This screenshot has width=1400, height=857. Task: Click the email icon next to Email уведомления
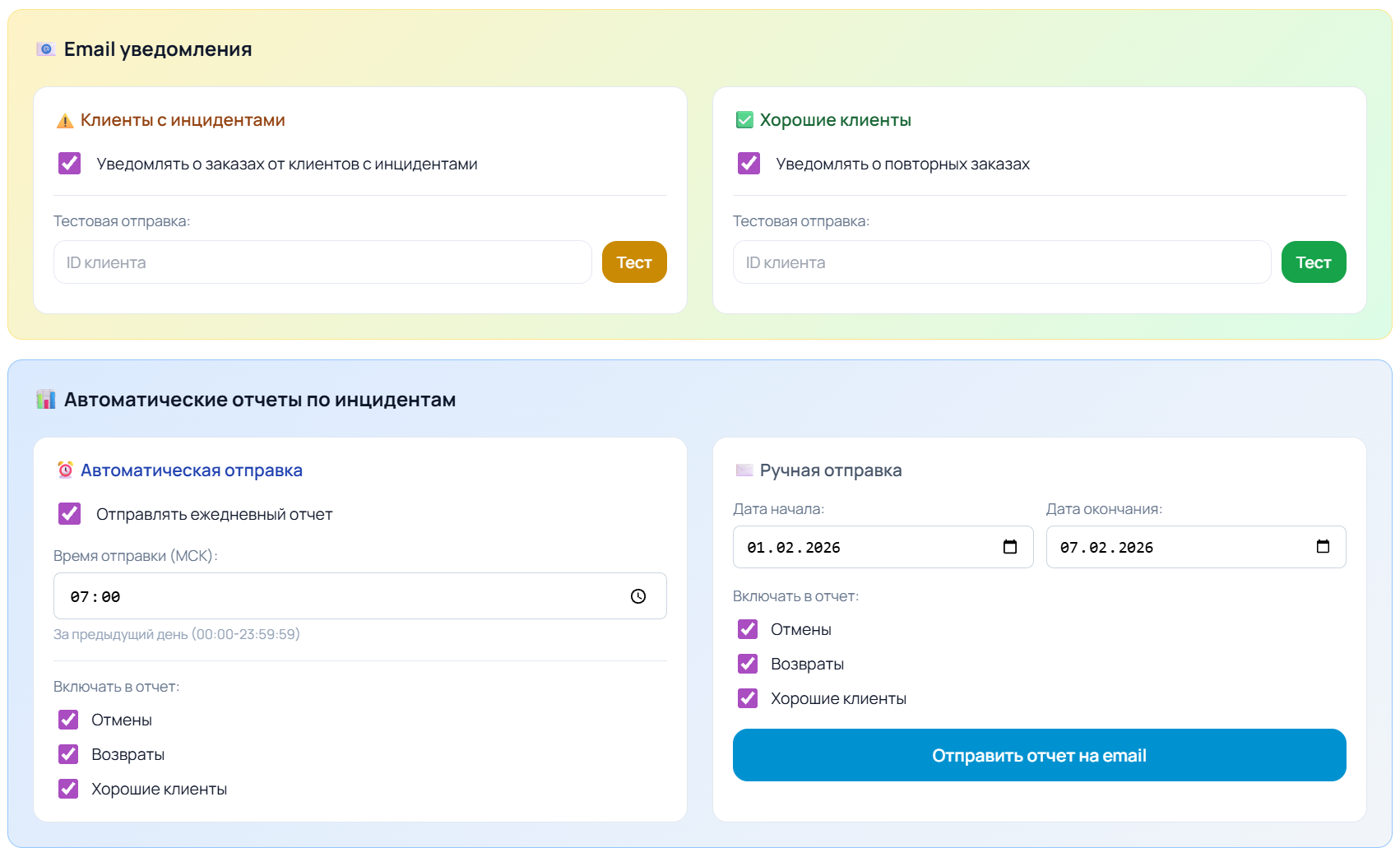tap(45, 49)
